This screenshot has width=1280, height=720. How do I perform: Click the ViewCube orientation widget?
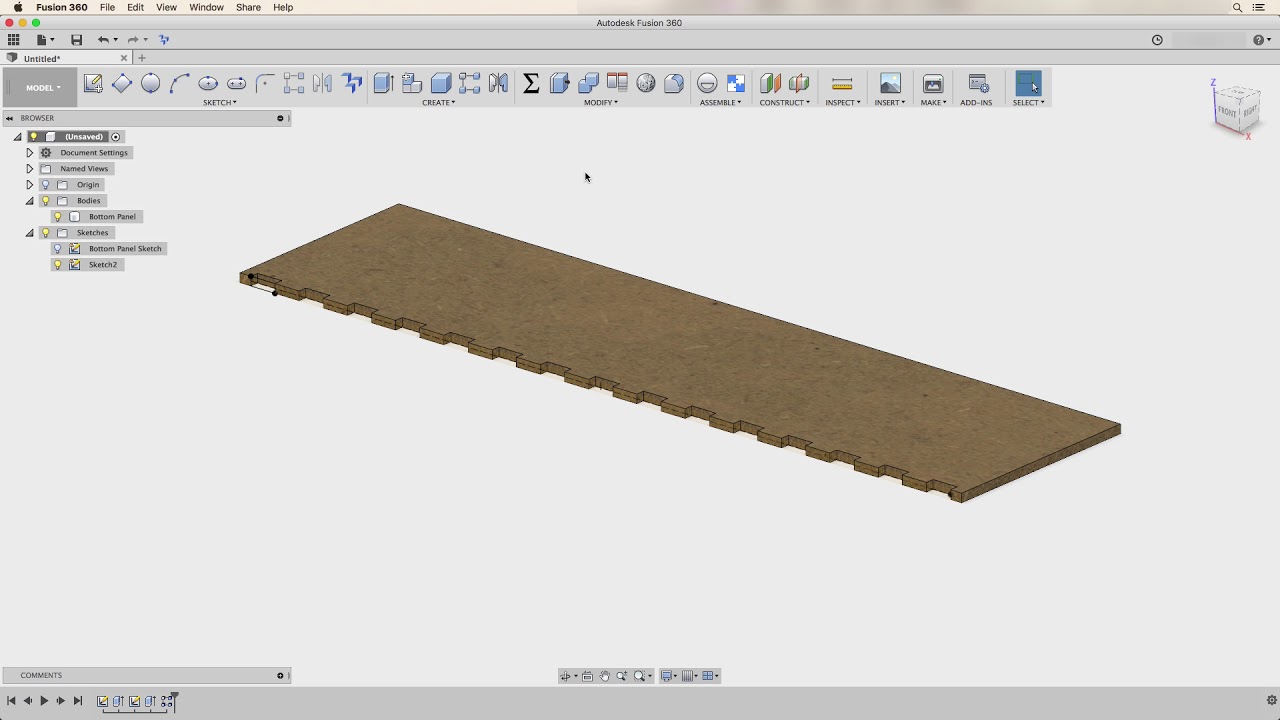[1236, 108]
